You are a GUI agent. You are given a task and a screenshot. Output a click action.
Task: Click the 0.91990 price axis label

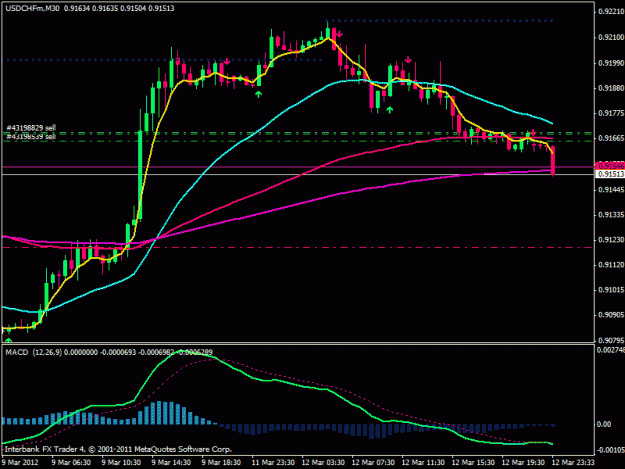click(611, 63)
